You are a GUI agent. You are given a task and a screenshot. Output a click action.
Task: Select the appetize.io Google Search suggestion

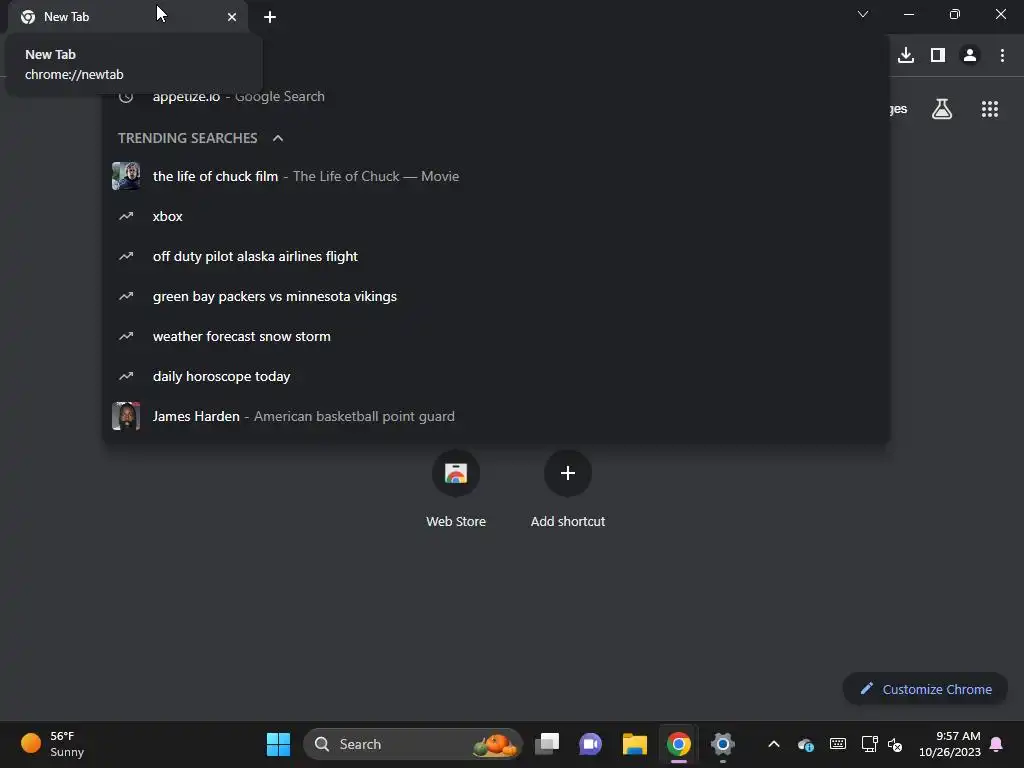tap(496, 97)
